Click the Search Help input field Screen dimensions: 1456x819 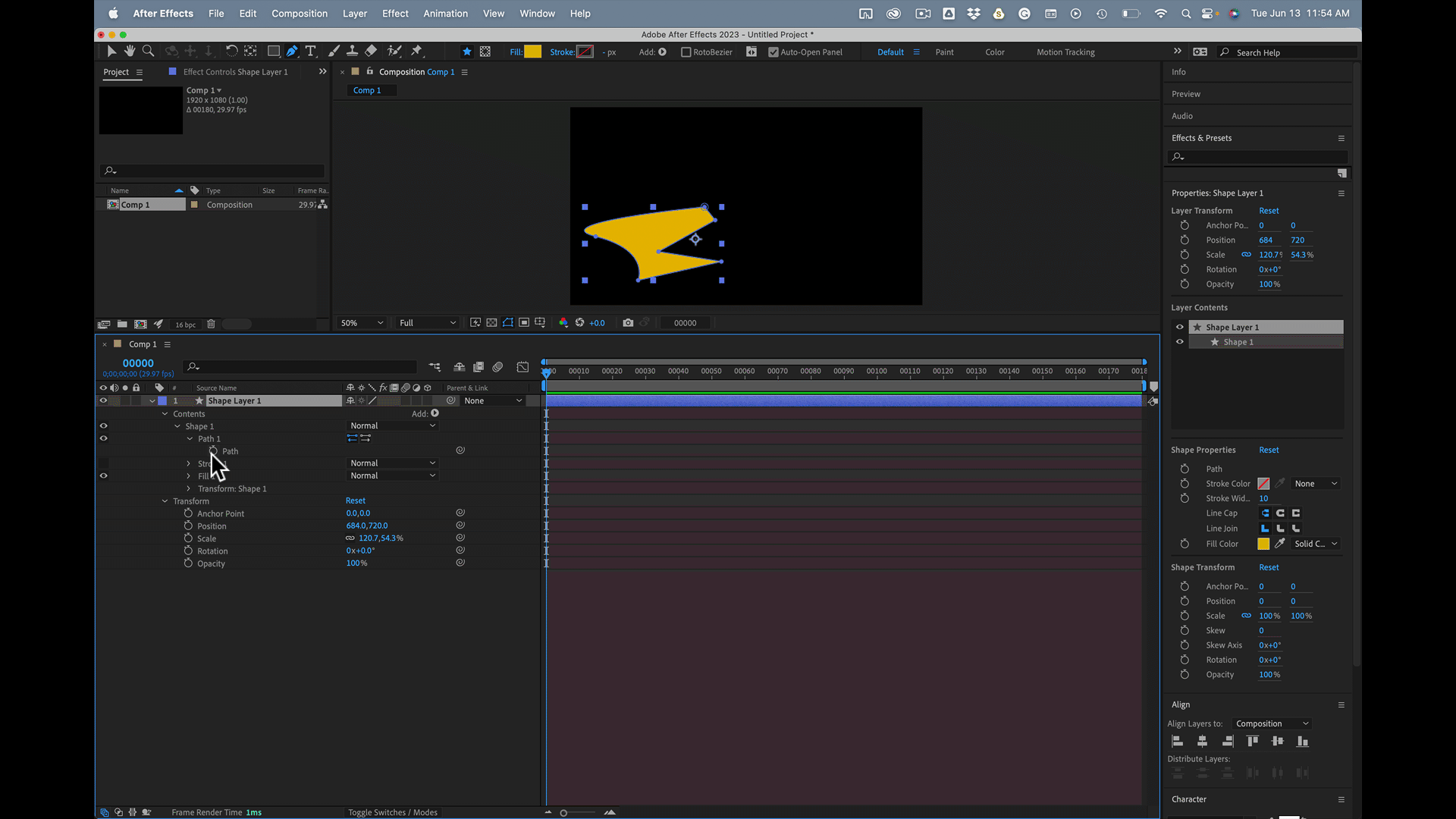[1289, 52]
